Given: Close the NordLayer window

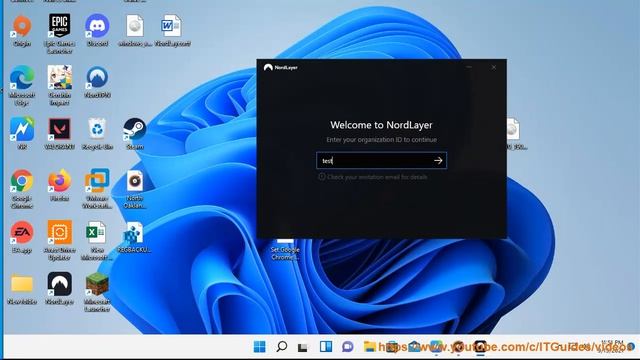Looking at the screenshot, I should point(493,67).
